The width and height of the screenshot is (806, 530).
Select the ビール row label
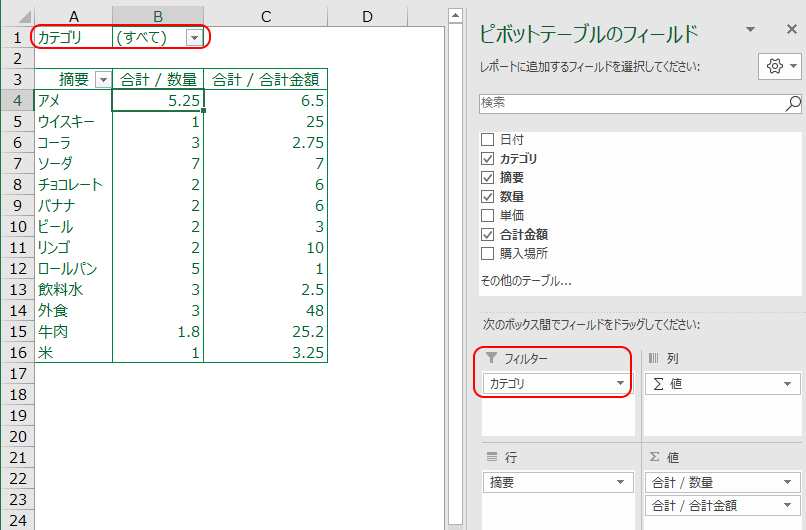73,227
